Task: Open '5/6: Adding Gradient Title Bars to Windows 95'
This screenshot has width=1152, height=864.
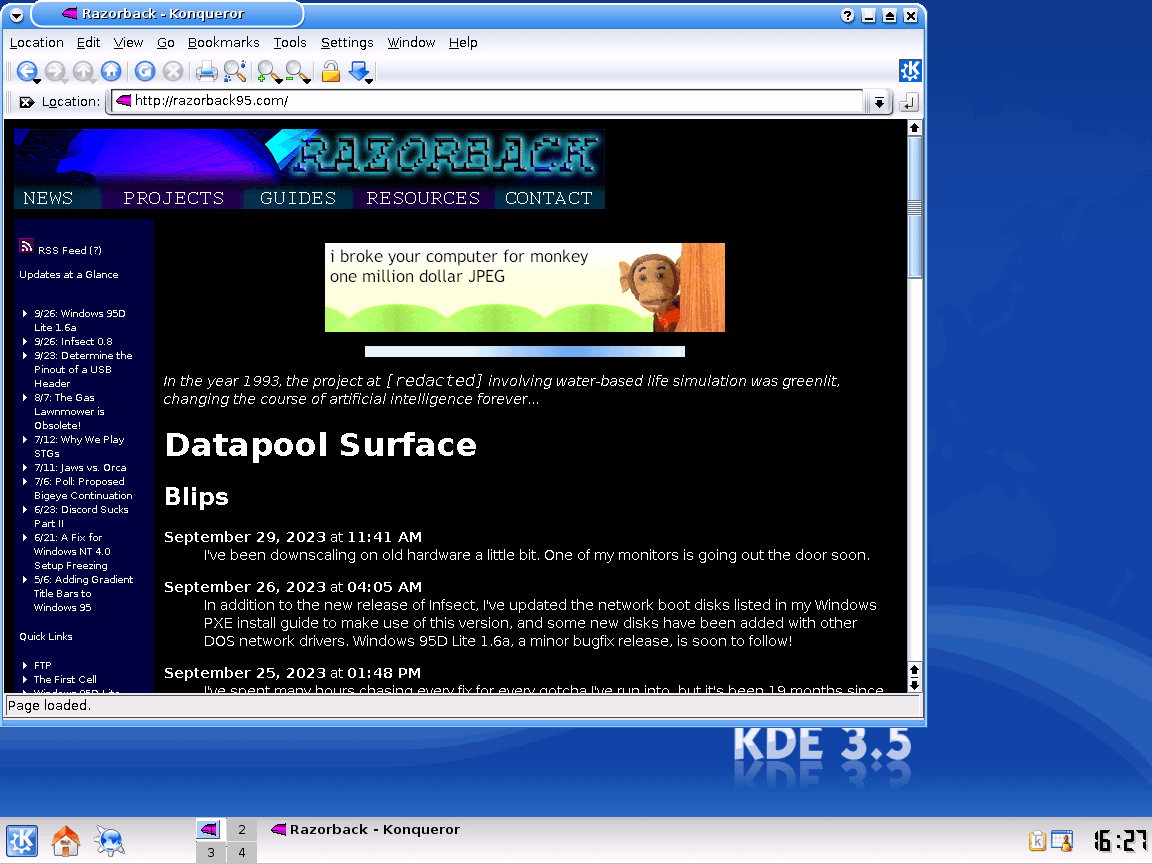Action: pos(83,594)
